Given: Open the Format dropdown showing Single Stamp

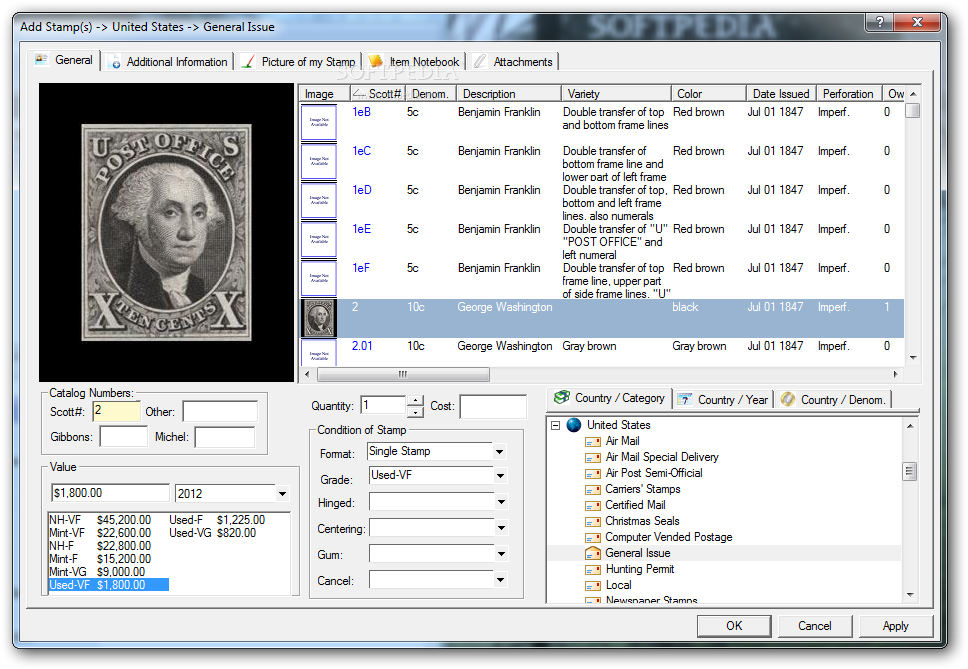Looking at the screenshot, I should 499,452.
